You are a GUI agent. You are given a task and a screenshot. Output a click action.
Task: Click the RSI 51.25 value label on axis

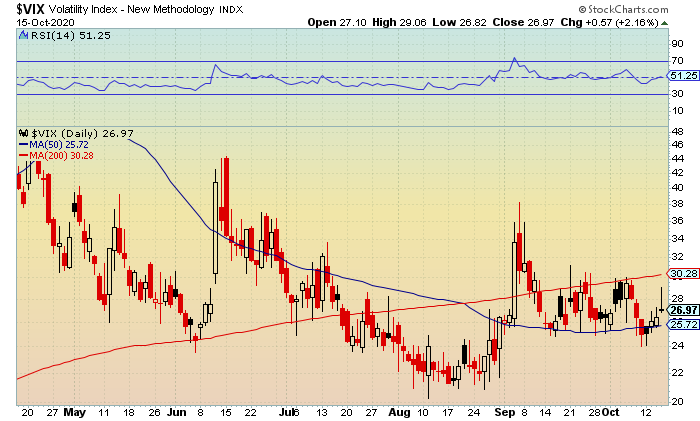pos(684,76)
